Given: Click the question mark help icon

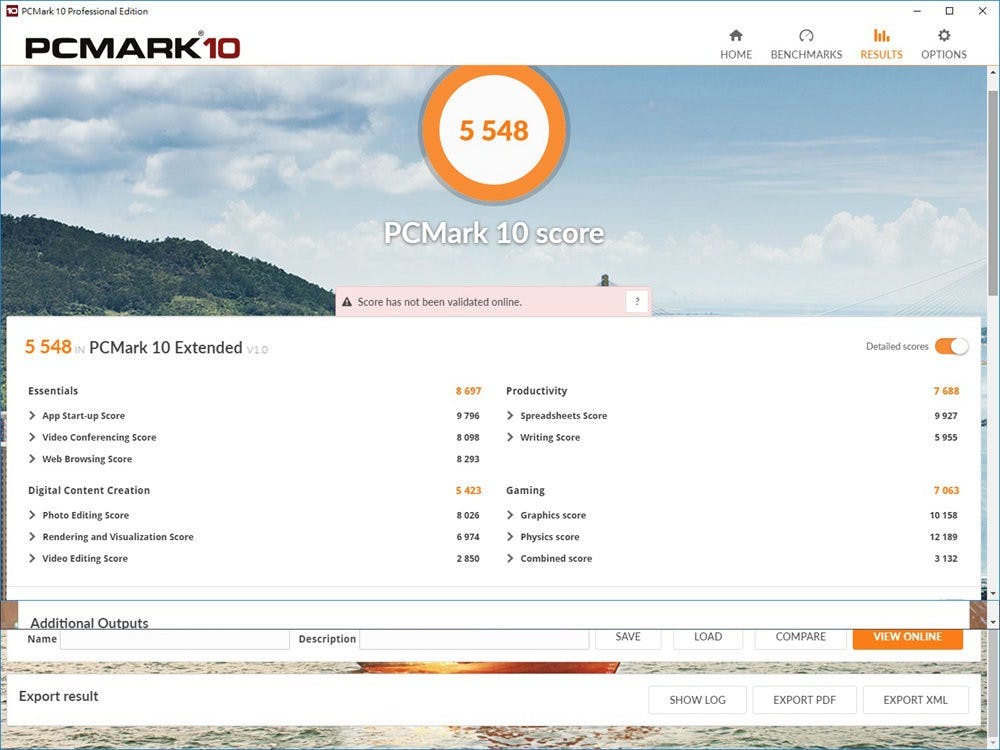Looking at the screenshot, I should [637, 302].
